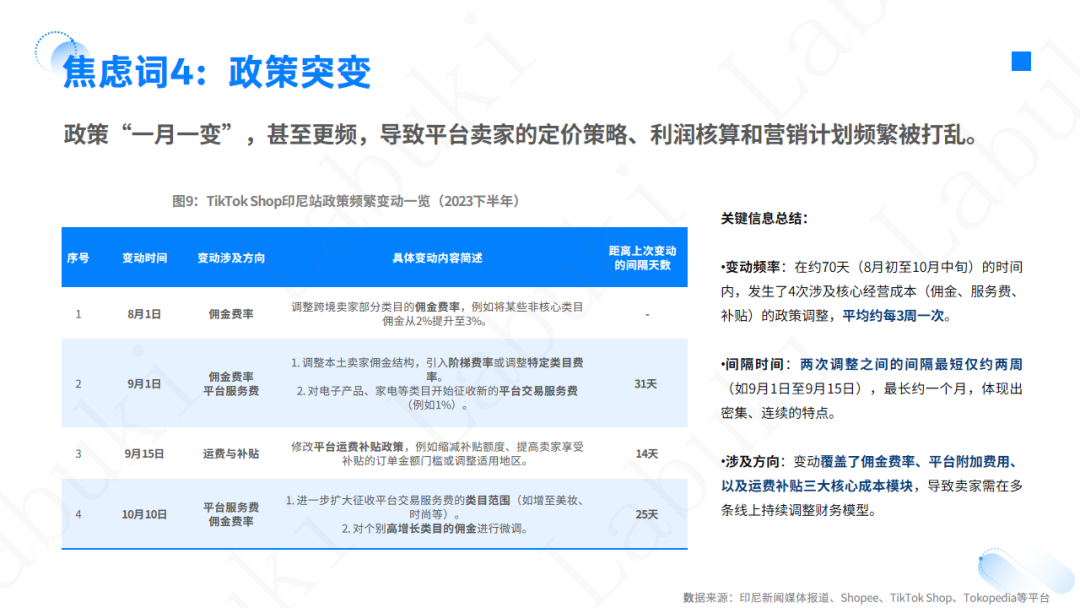
Task: Click the '佣金费率 平台服务费' cell in row 2
Action: point(231,384)
